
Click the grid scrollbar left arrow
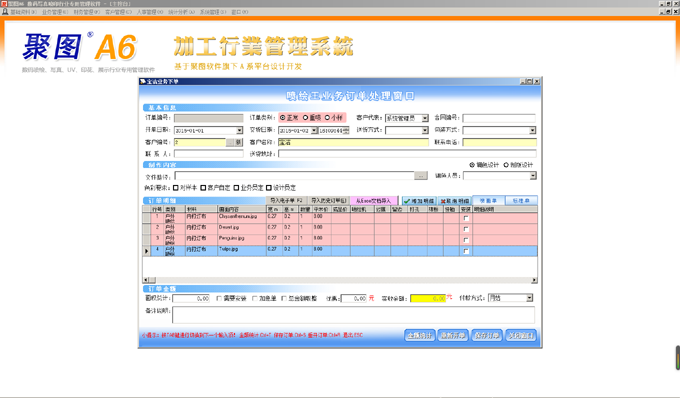146,280
